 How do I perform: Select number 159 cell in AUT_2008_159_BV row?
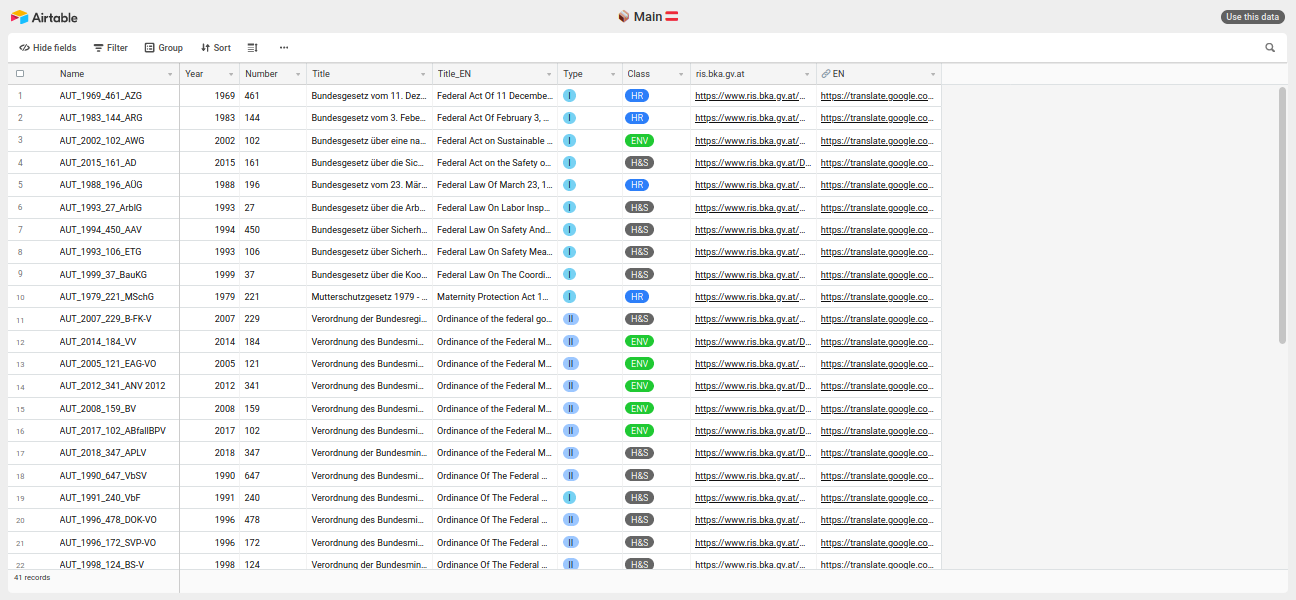(x=273, y=408)
